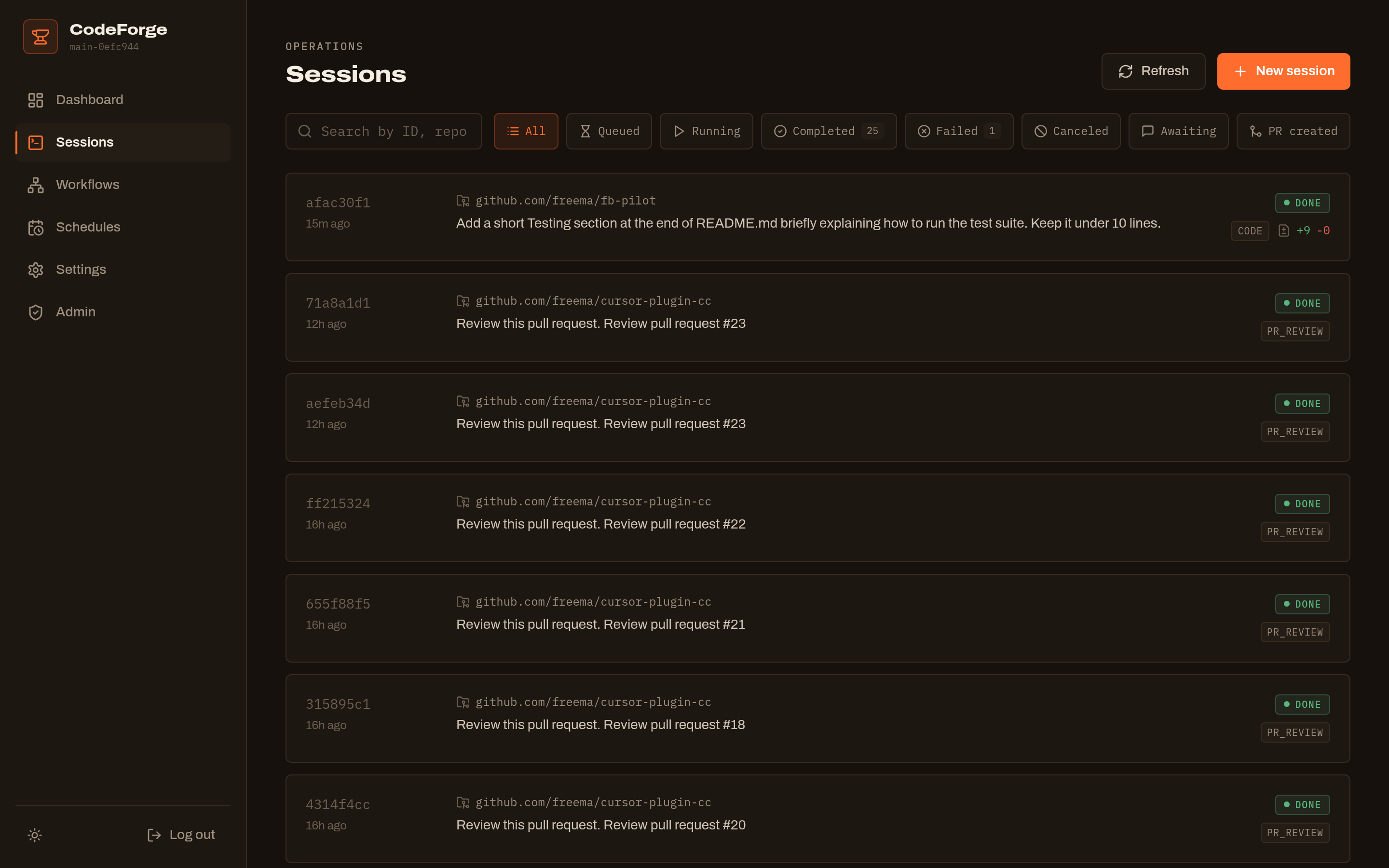Click 'Review pull request #21' description
Screen dimensions: 1389x868
coord(674,624)
